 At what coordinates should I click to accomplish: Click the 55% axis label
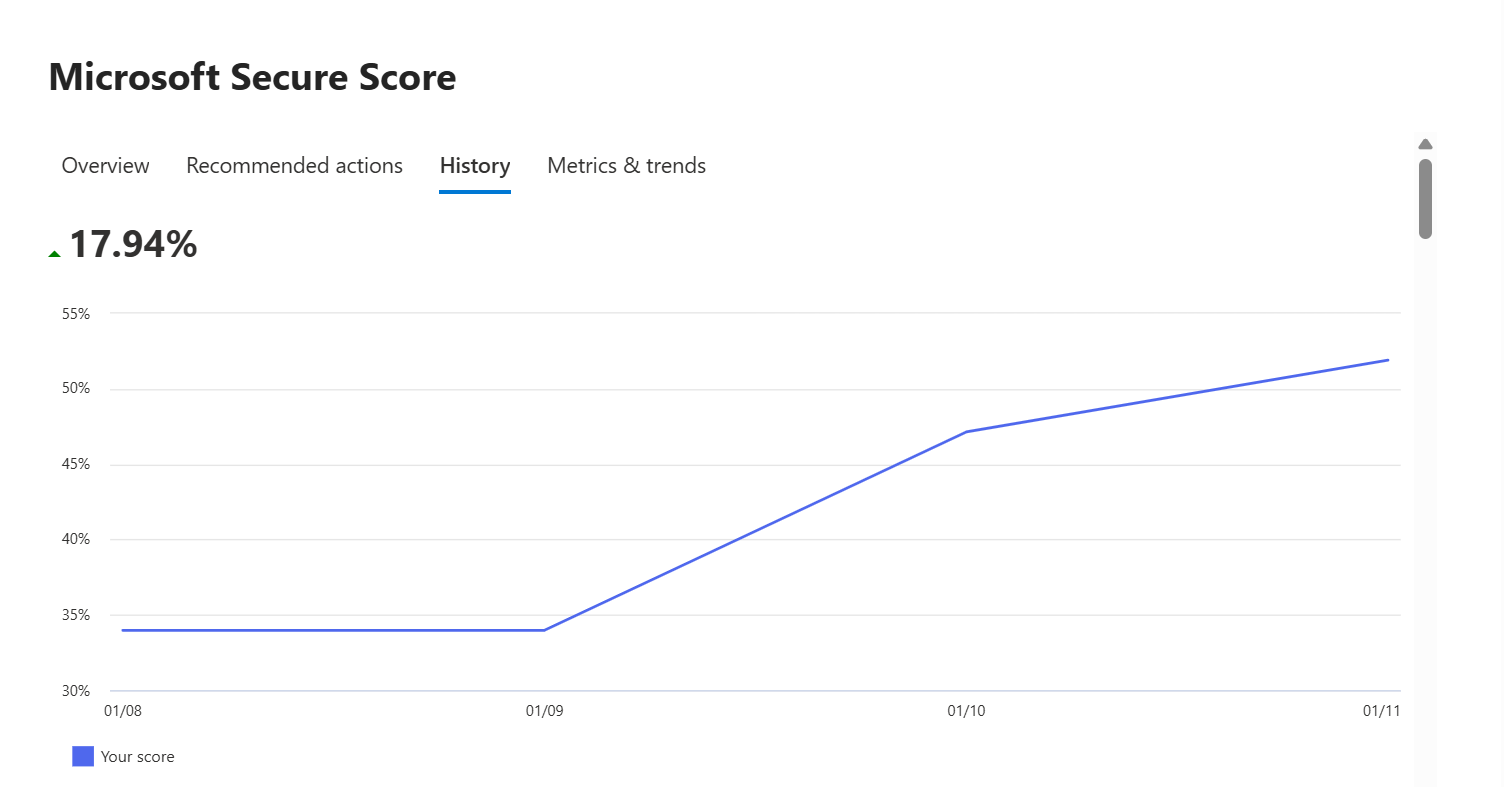pyautogui.click(x=75, y=314)
